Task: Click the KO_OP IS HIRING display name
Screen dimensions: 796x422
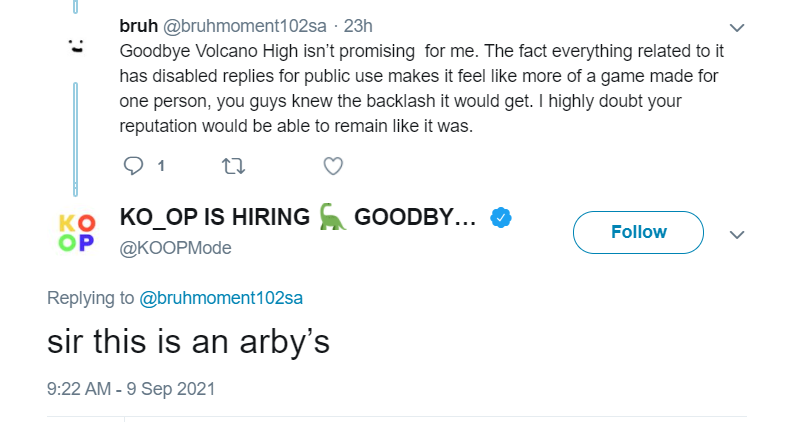Action: [298, 217]
